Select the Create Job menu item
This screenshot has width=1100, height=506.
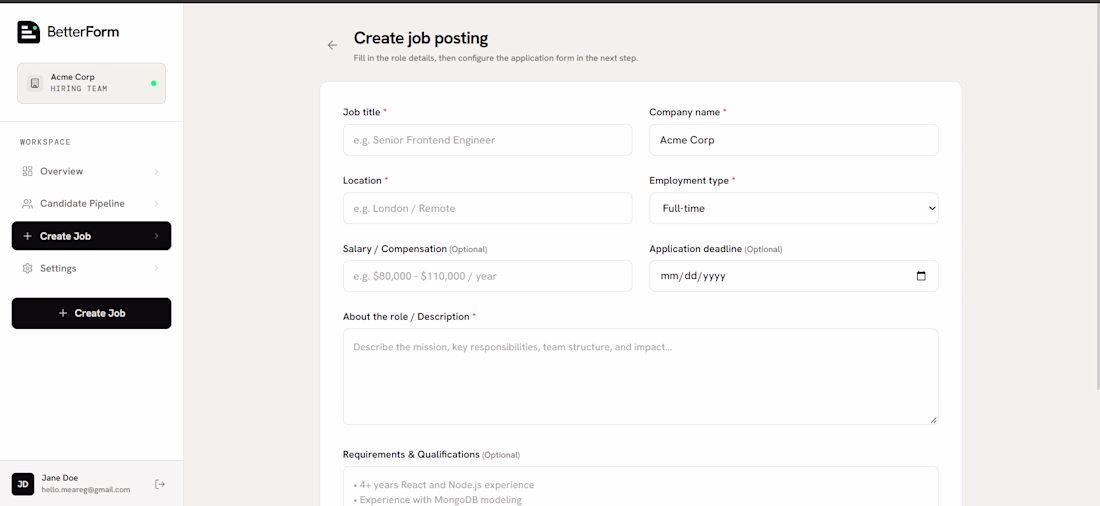click(x=91, y=236)
